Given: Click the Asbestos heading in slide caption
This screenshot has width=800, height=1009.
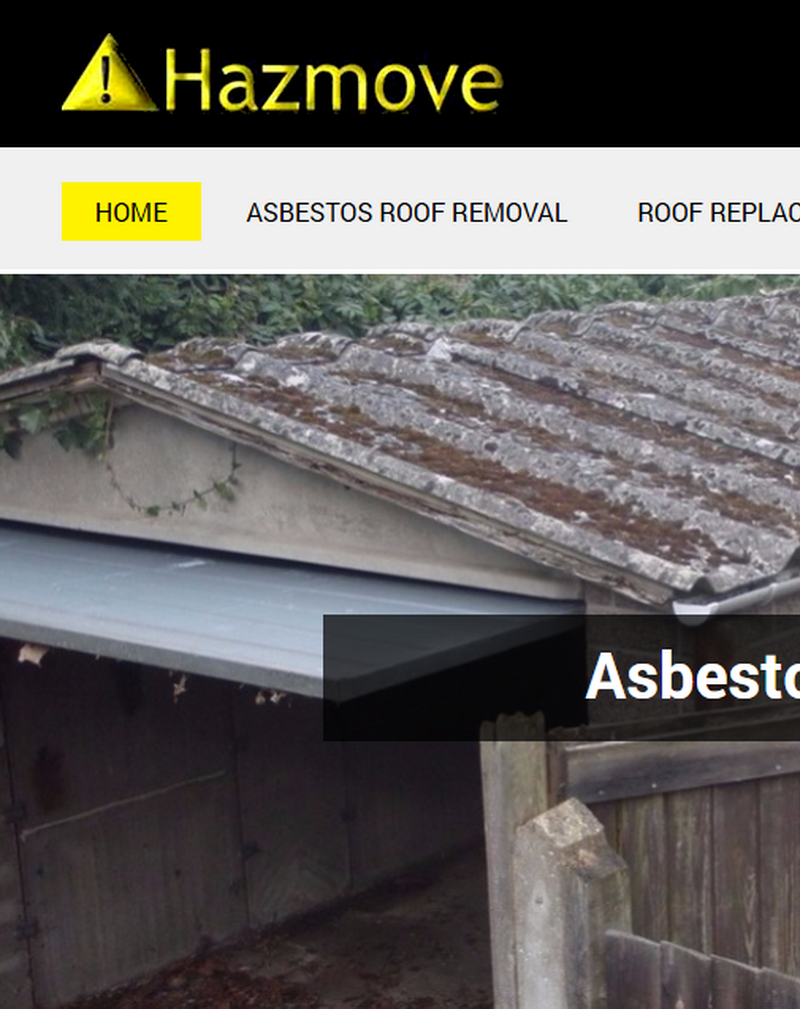Looking at the screenshot, I should 693,676.
